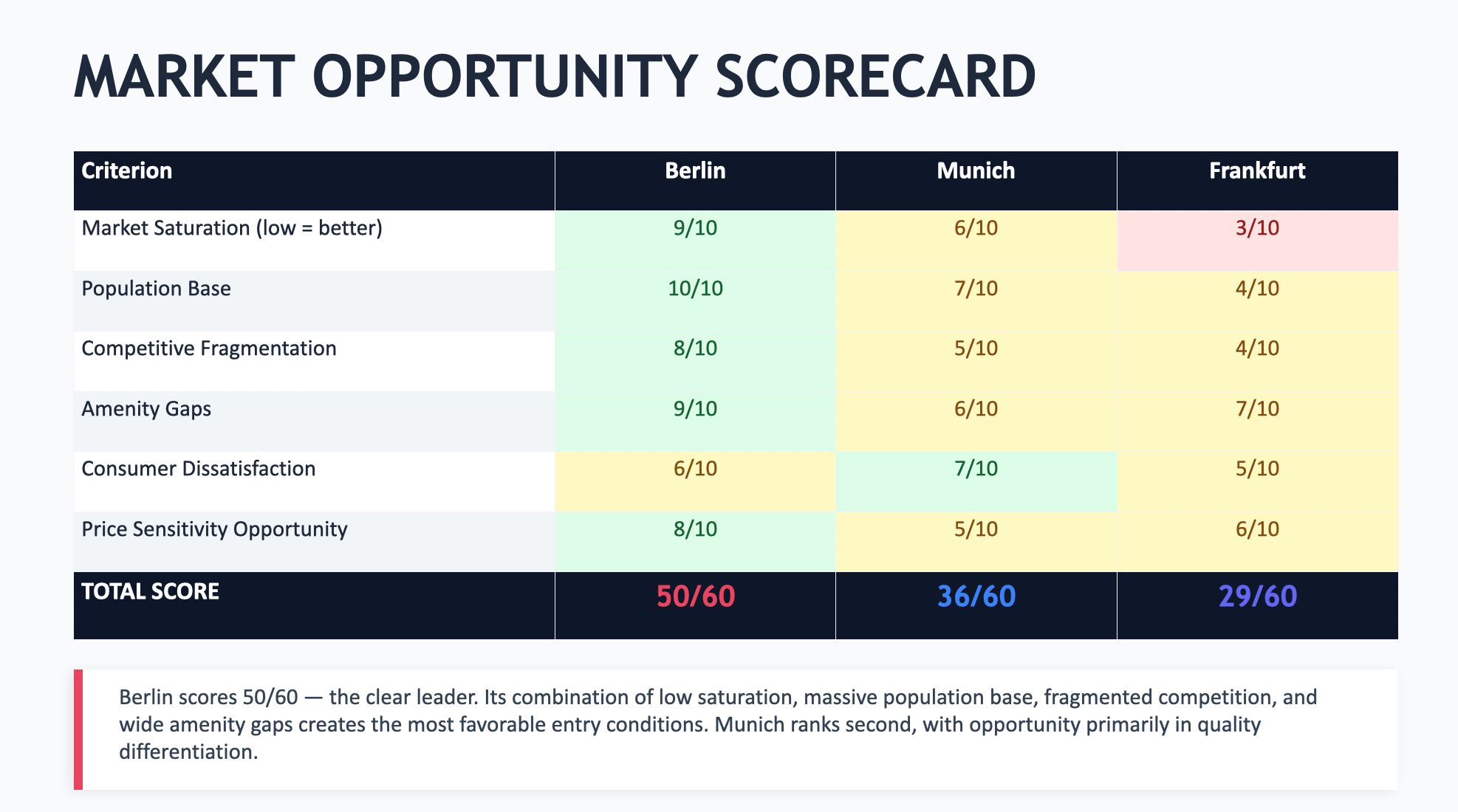Click Berlin's yellow 6/10 Consumer Dissatisfaction cell

coord(695,469)
